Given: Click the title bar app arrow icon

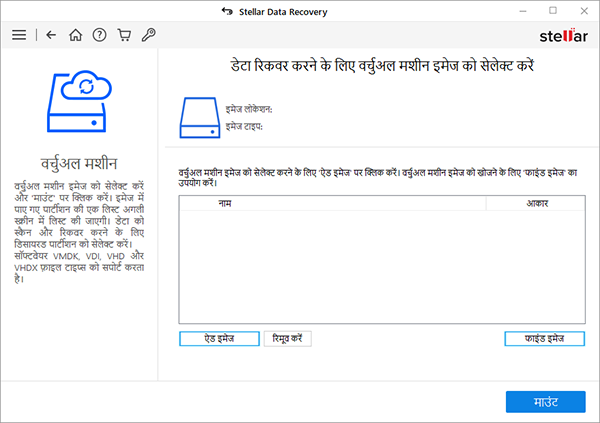Looking at the screenshot, I should point(227,11).
